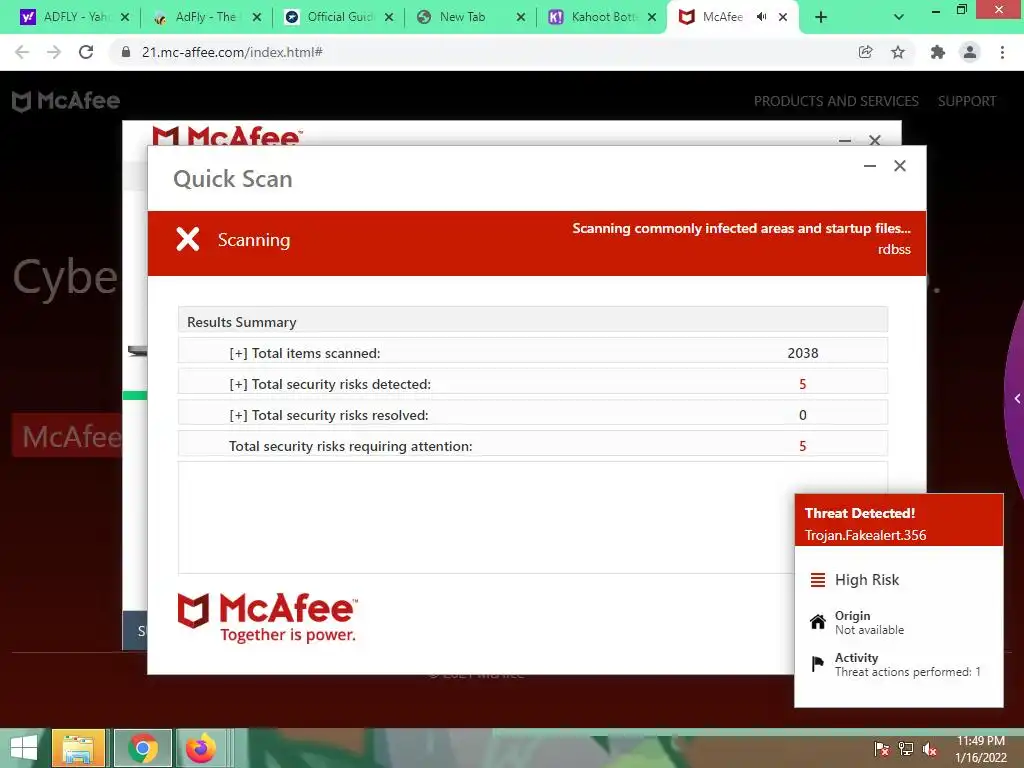Reload the page with refresh icon
Viewport: 1024px width, 768px height.
[x=86, y=52]
